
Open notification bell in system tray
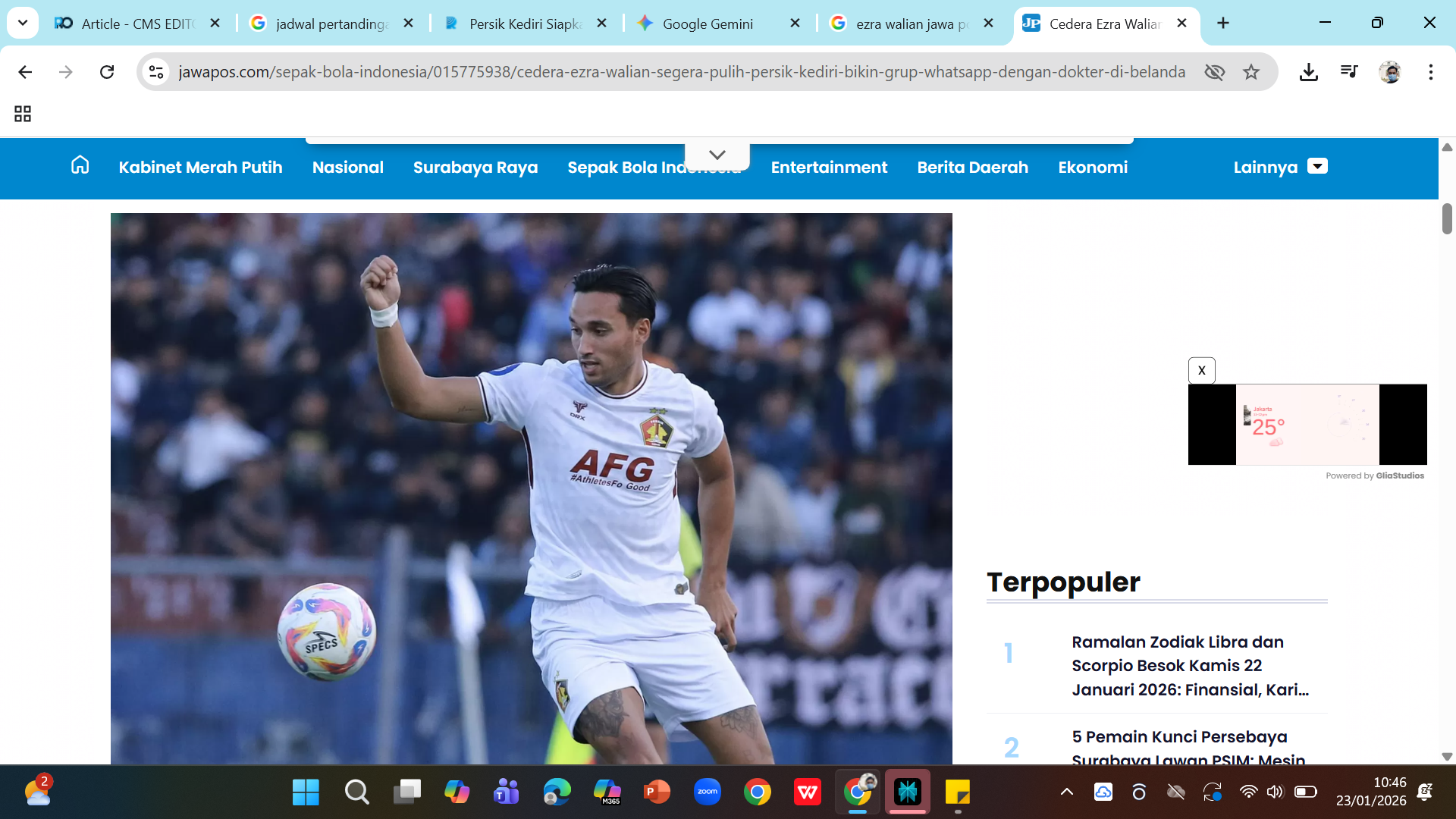(x=1425, y=792)
